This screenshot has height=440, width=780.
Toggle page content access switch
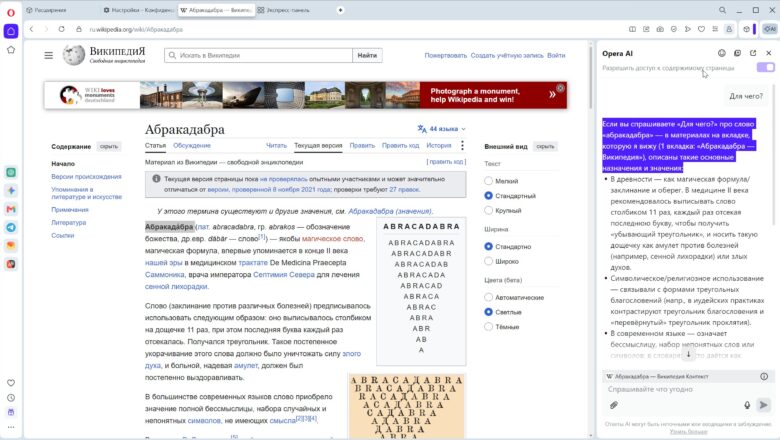click(x=766, y=67)
